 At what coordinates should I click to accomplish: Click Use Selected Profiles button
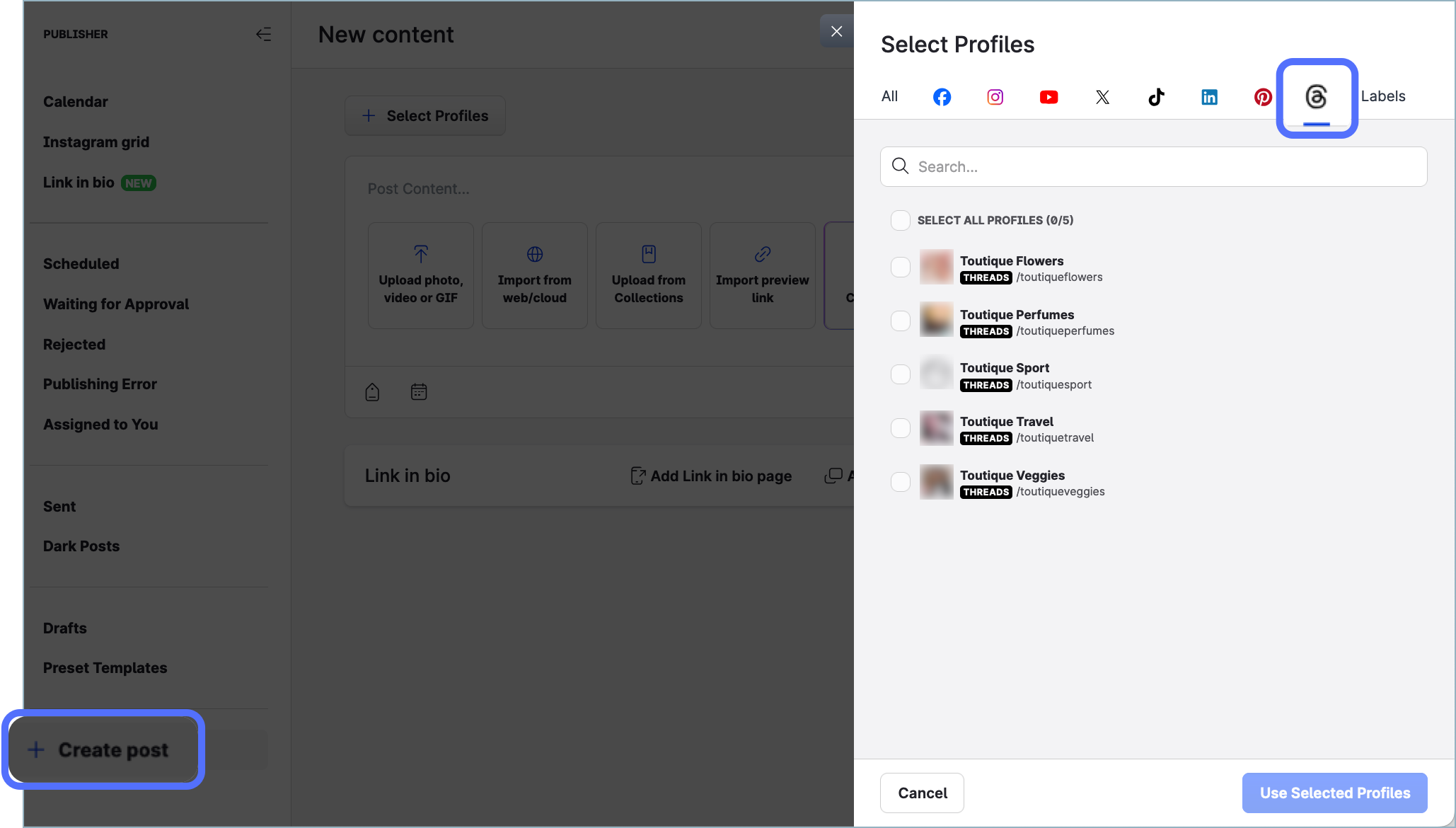coord(1334,793)
